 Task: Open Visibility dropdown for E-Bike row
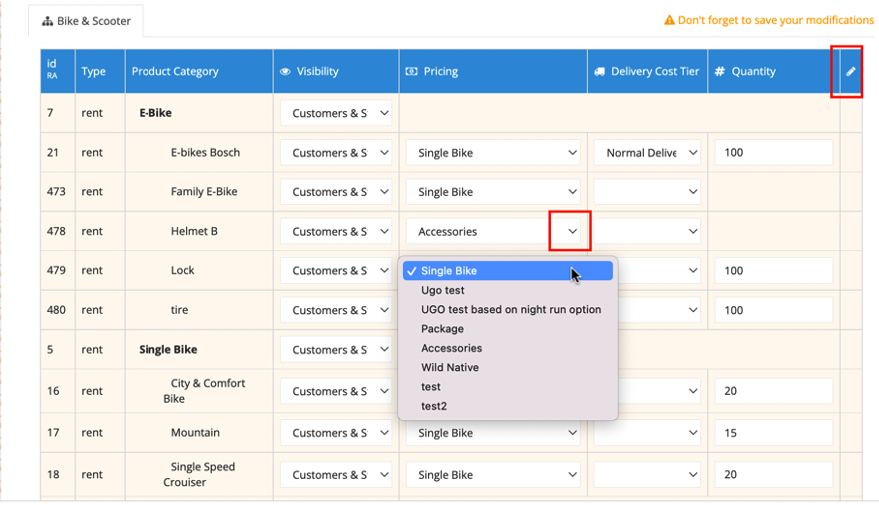[x=336, y=113]
